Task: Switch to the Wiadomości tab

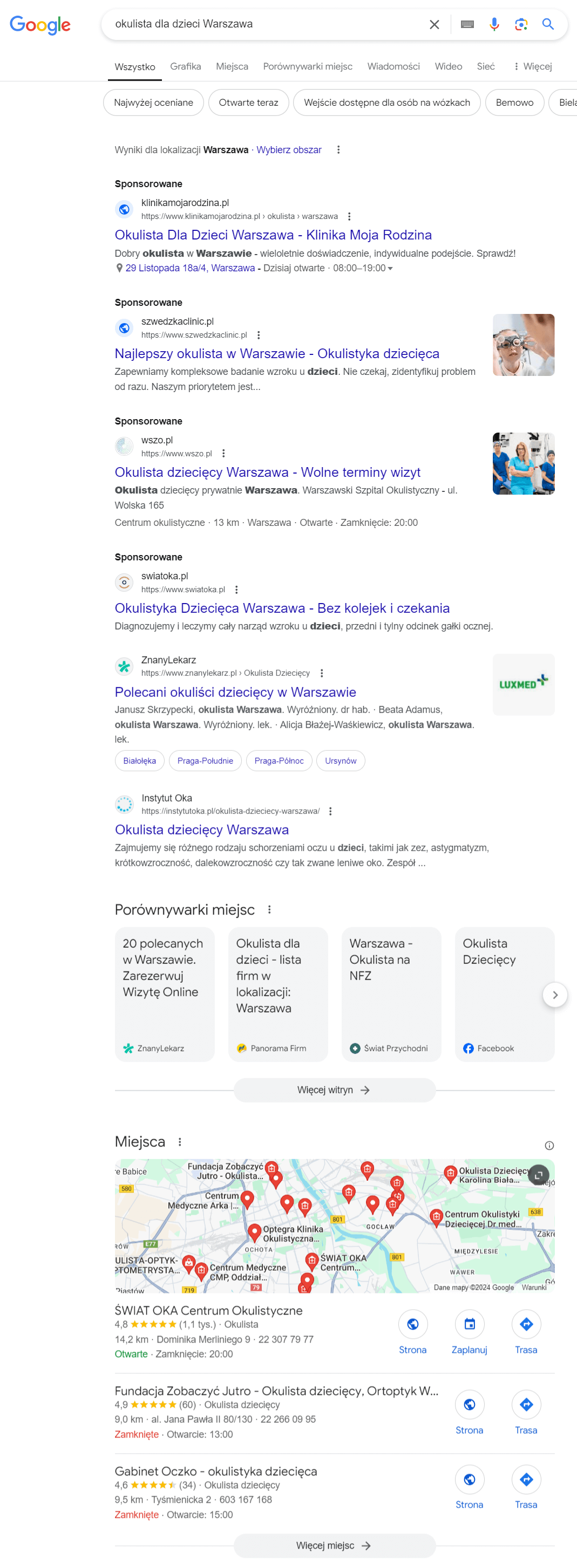Action: point(393,66)
